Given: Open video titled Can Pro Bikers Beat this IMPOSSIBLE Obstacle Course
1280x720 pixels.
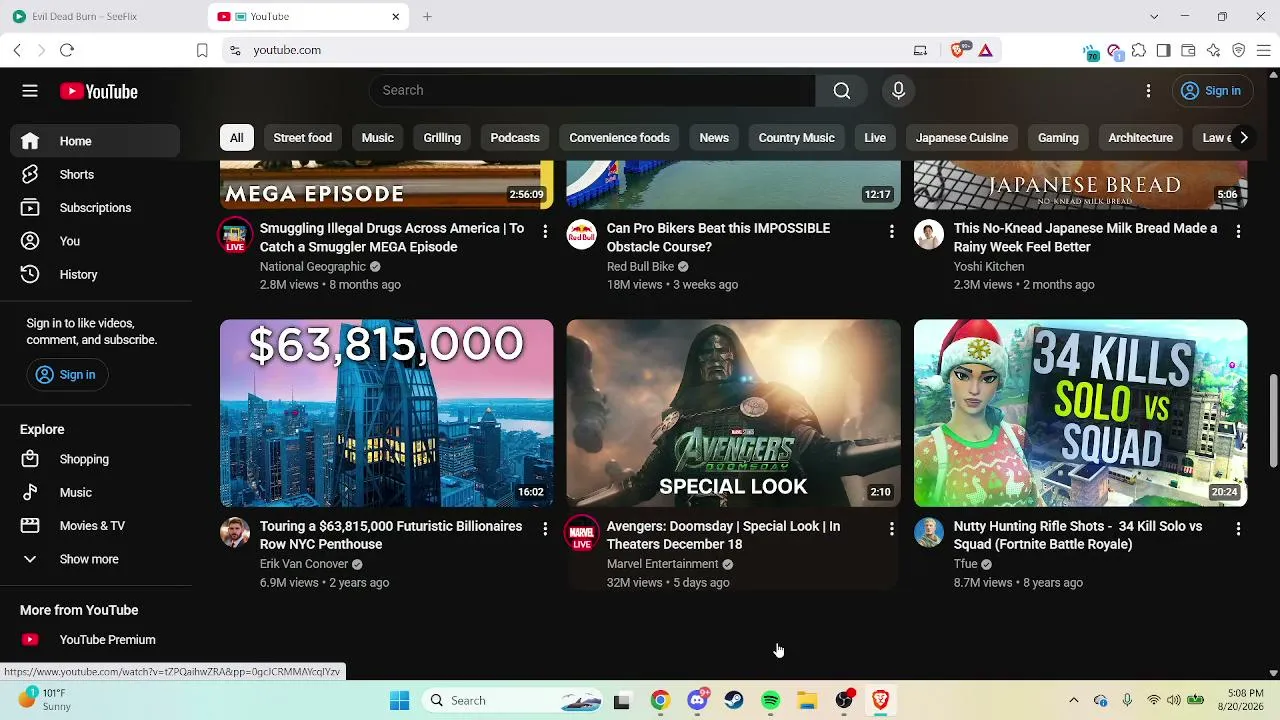Looking at the screenshot, I should [x=719, y=237].
